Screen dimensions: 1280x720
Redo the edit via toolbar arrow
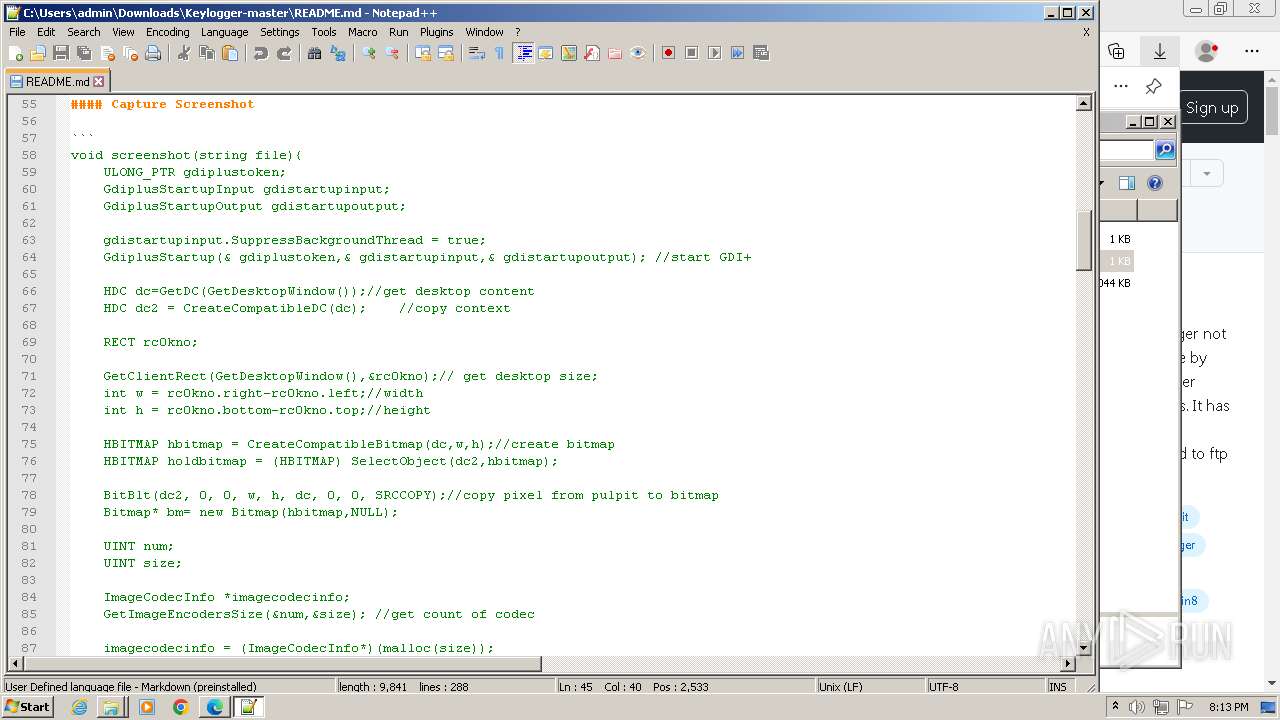(x=284, y=53)
